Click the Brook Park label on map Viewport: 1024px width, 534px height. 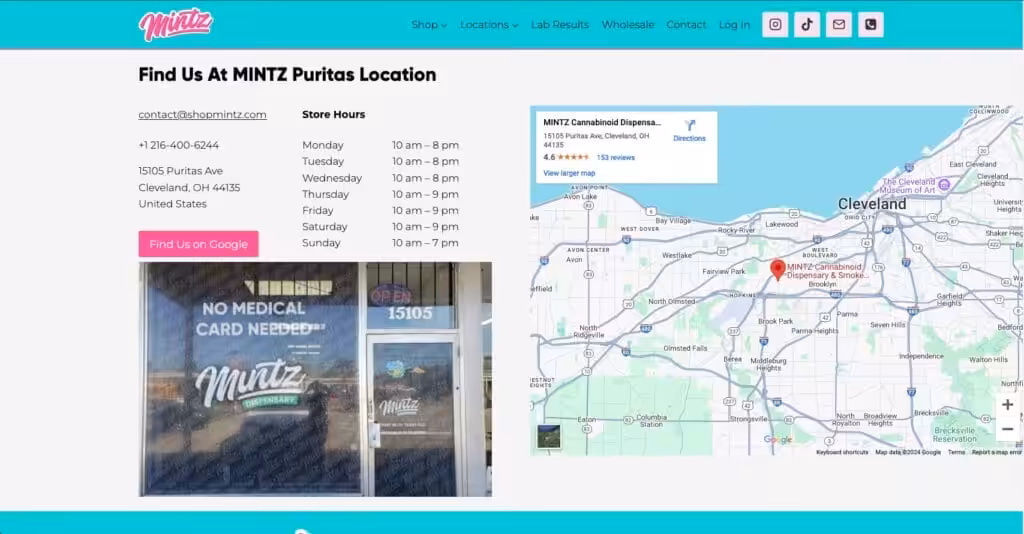pos(775,321)
